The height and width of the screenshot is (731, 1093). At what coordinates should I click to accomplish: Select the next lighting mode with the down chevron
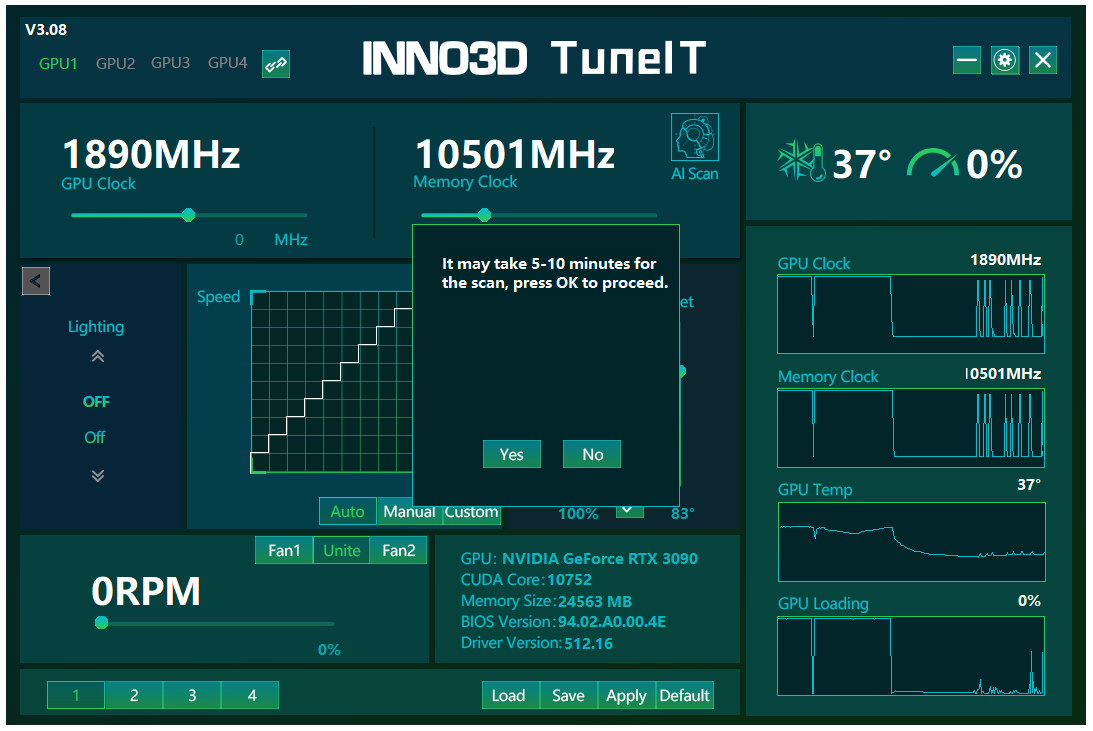click(98, 476)
